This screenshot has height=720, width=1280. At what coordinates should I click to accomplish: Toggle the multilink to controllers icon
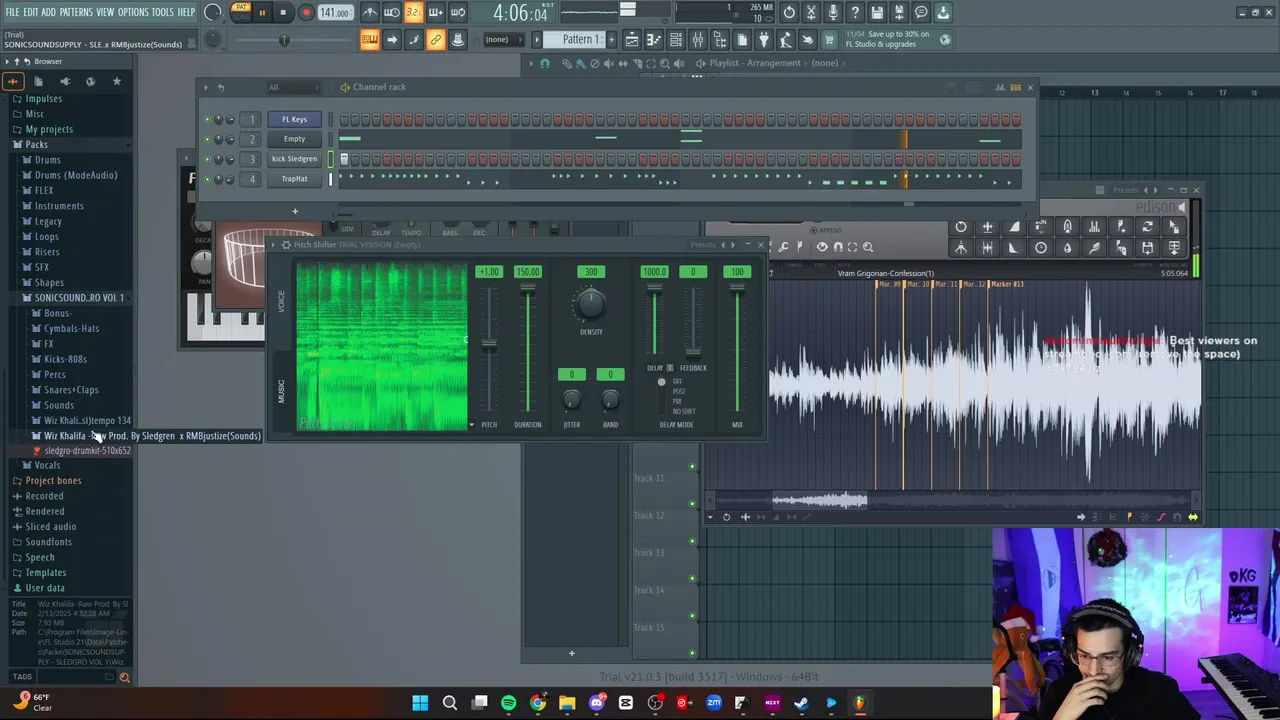tap(457, 40)
